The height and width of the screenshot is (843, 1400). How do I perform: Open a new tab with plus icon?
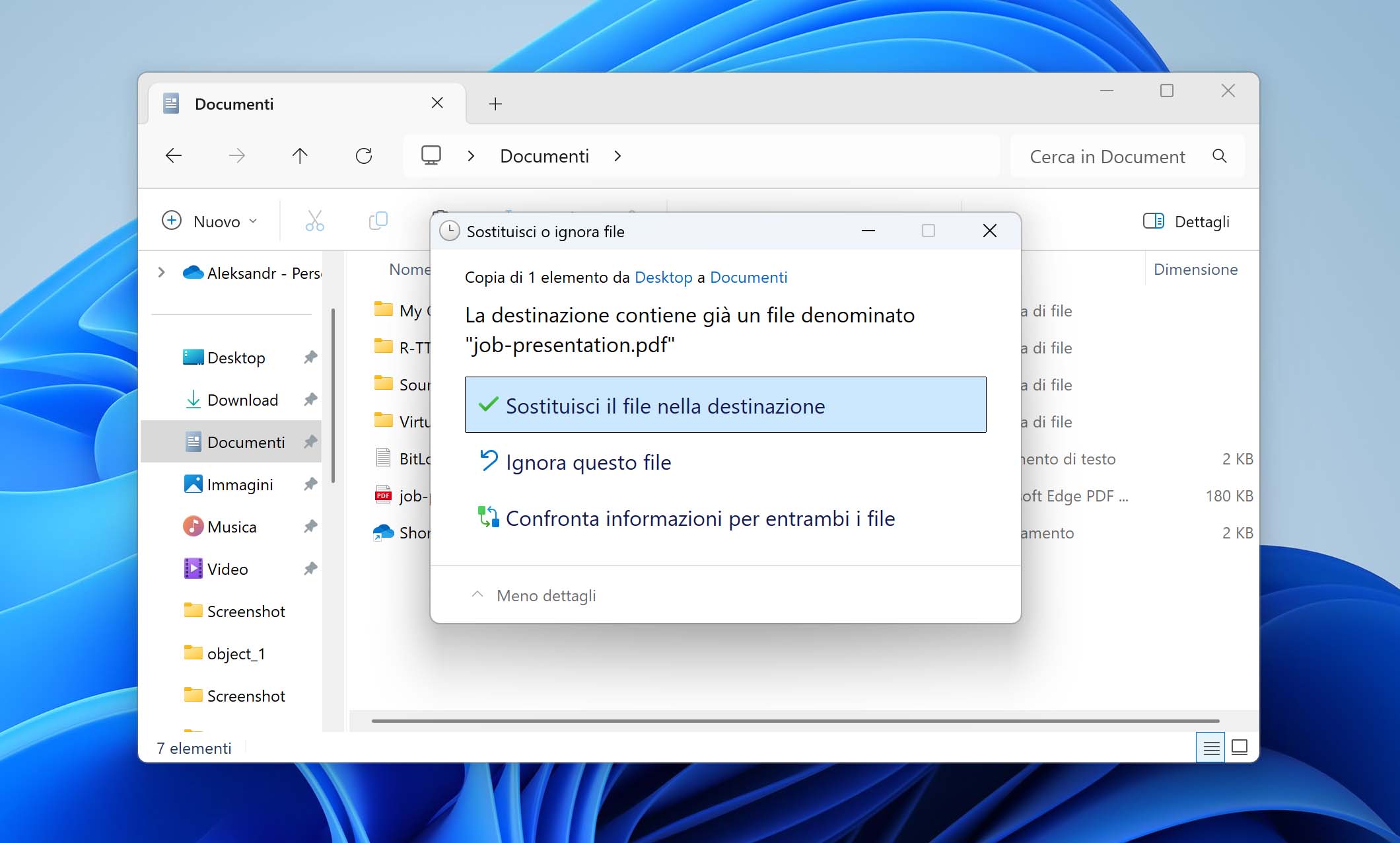pyautogui.click(x=495, y=104)
